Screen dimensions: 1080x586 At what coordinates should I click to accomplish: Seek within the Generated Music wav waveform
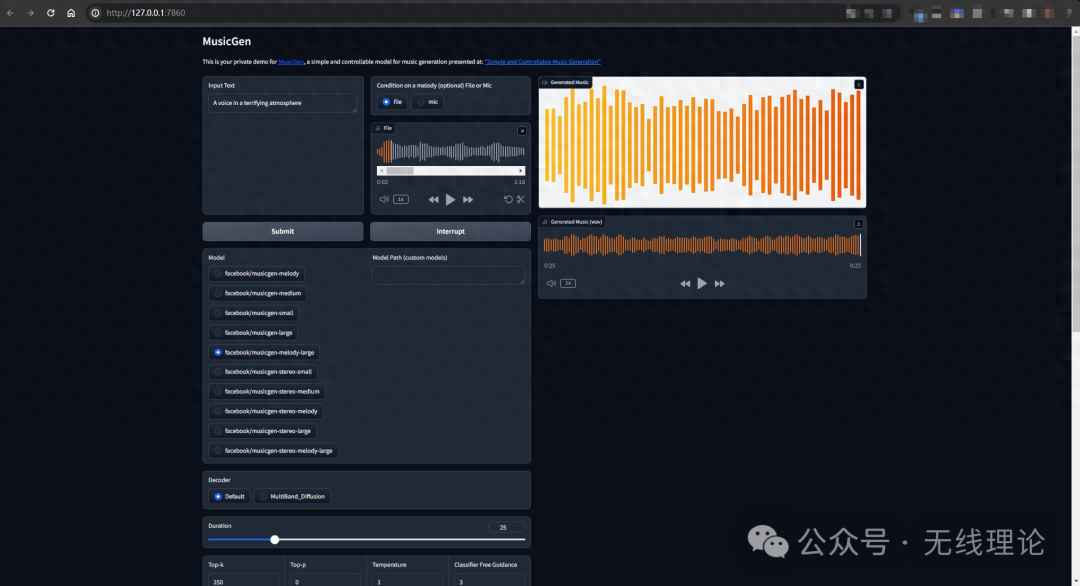(702, 244)
